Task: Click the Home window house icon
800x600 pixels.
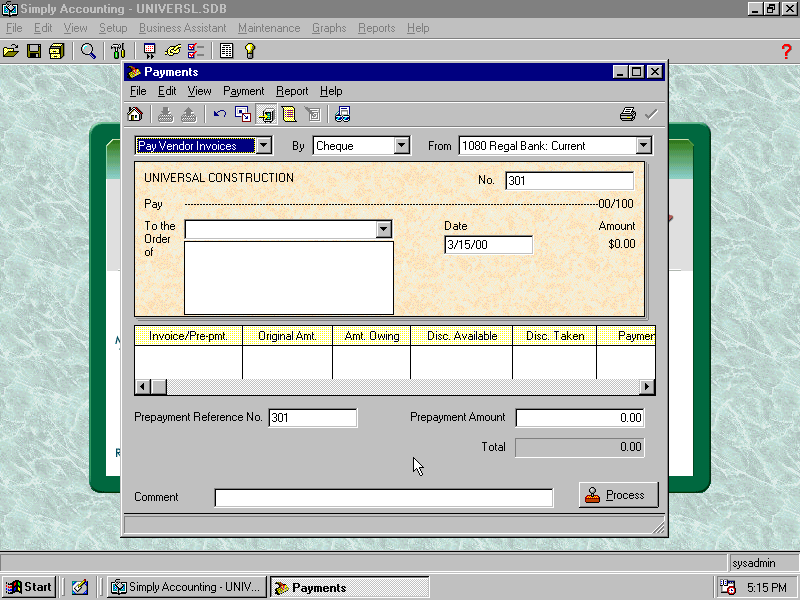Action: (135, 114)
